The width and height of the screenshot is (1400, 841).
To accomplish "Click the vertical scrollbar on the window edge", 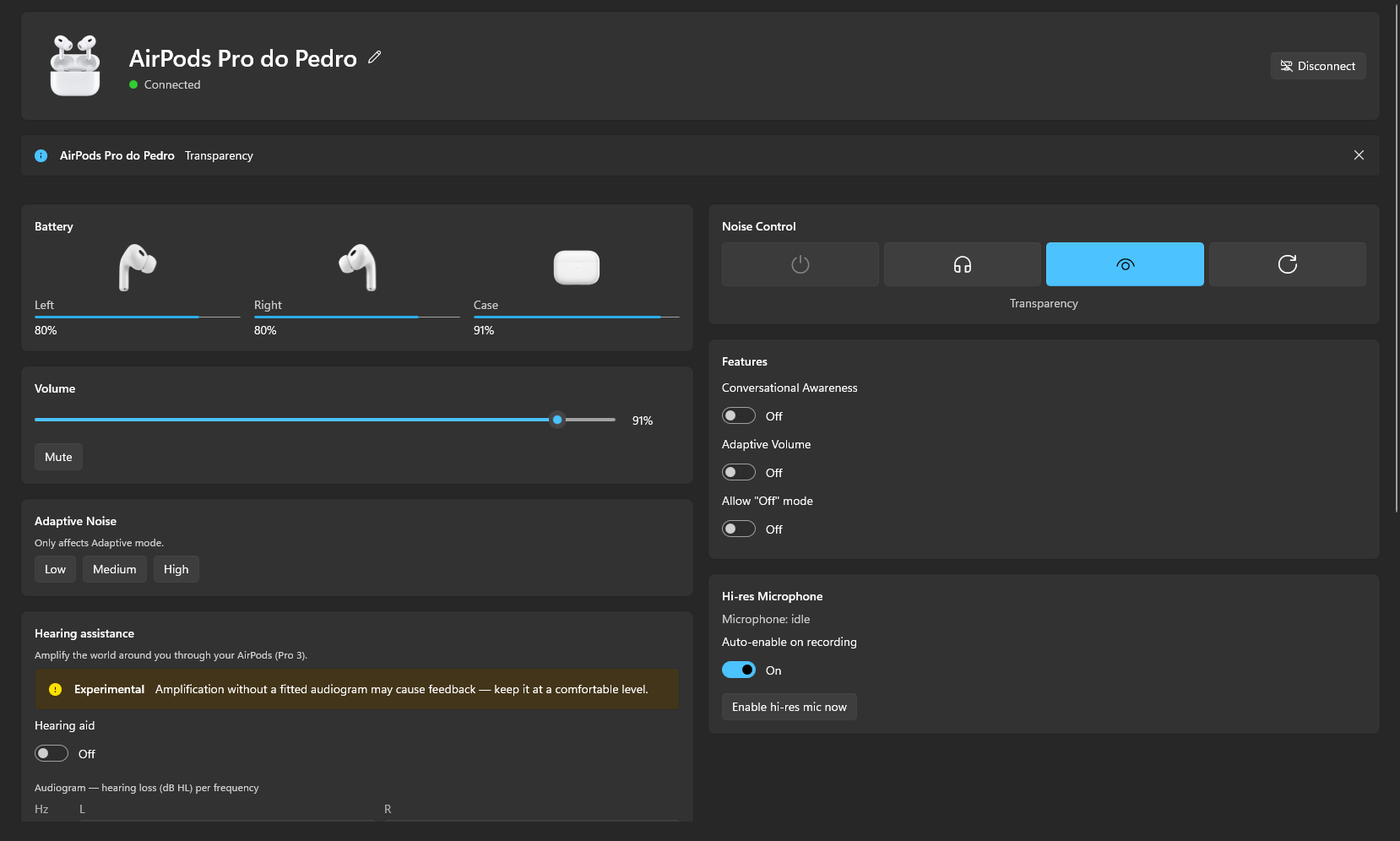I will (x=1397, y=258).
